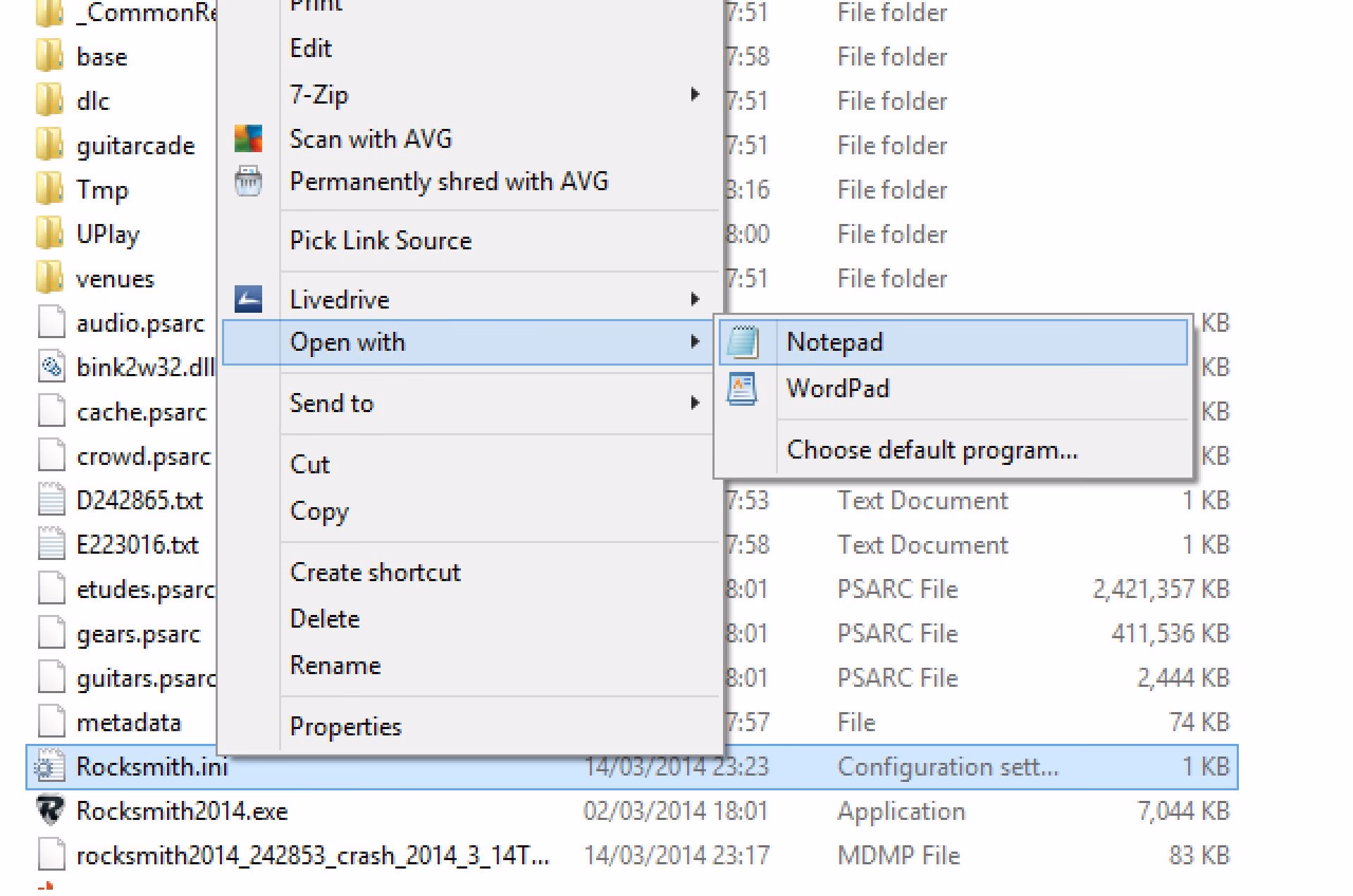Viewport: 1353px width, 896px height.
Task: Click the audio.psarc file icon
Action: (51, 323)
